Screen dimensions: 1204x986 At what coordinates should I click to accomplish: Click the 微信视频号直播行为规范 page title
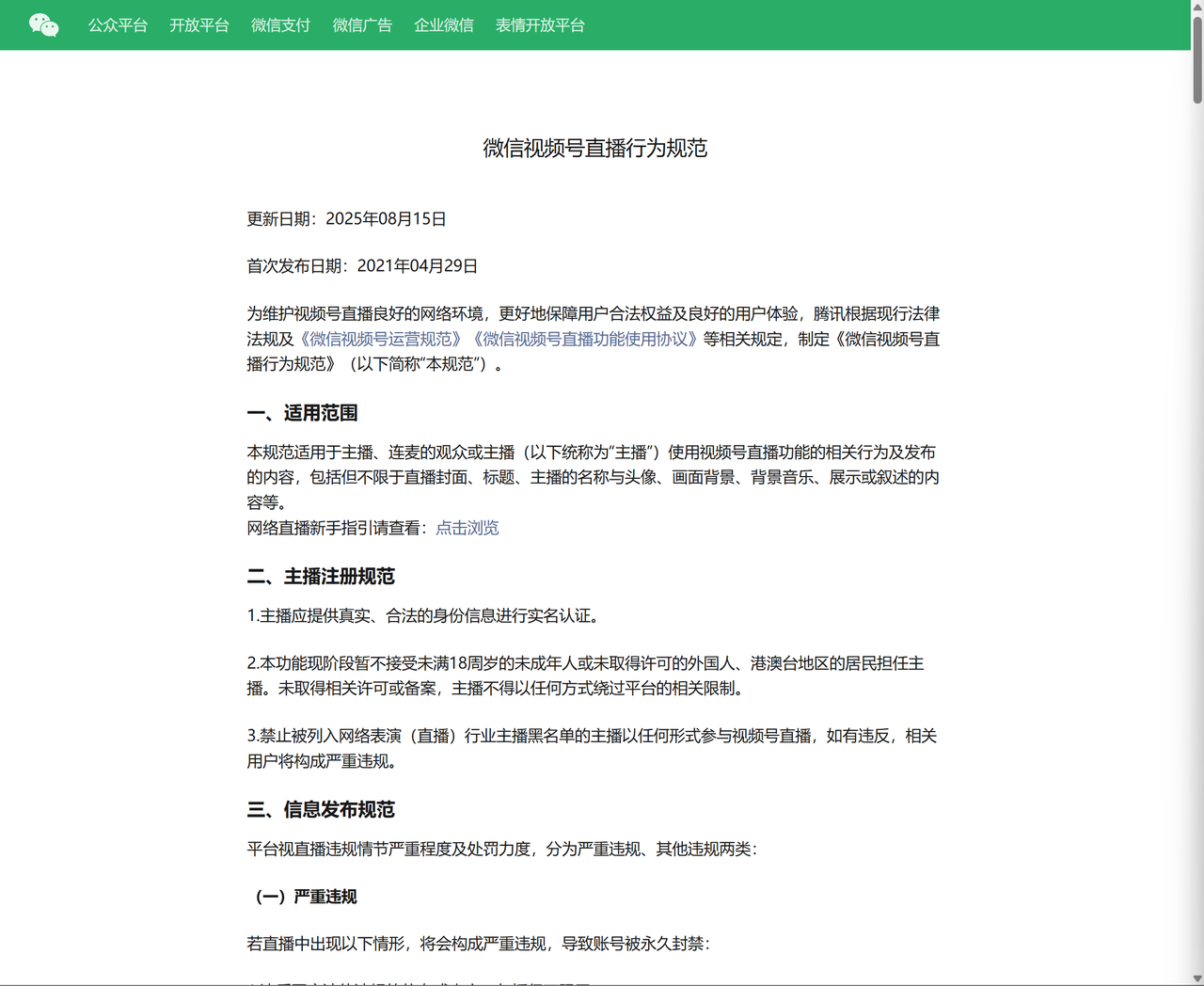pos(595,148)
